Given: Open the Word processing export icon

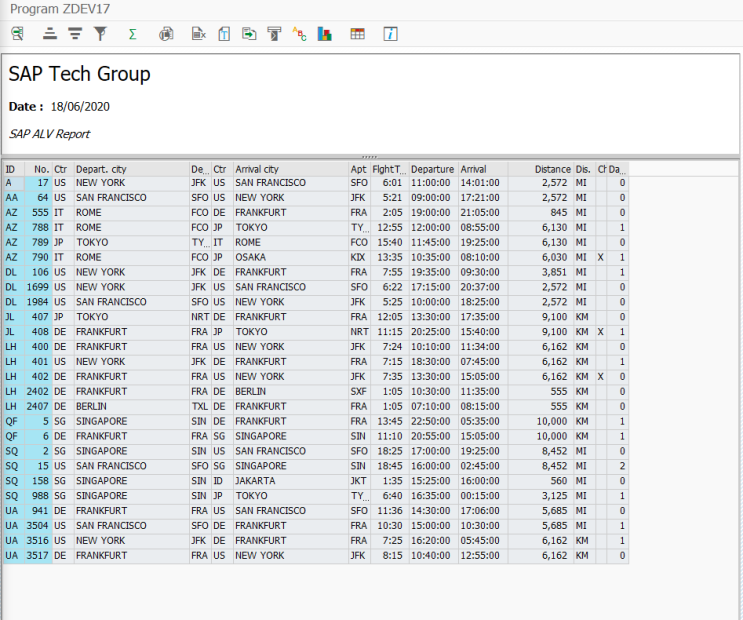Looking at the screenshot, I should [x=224, y=34].
